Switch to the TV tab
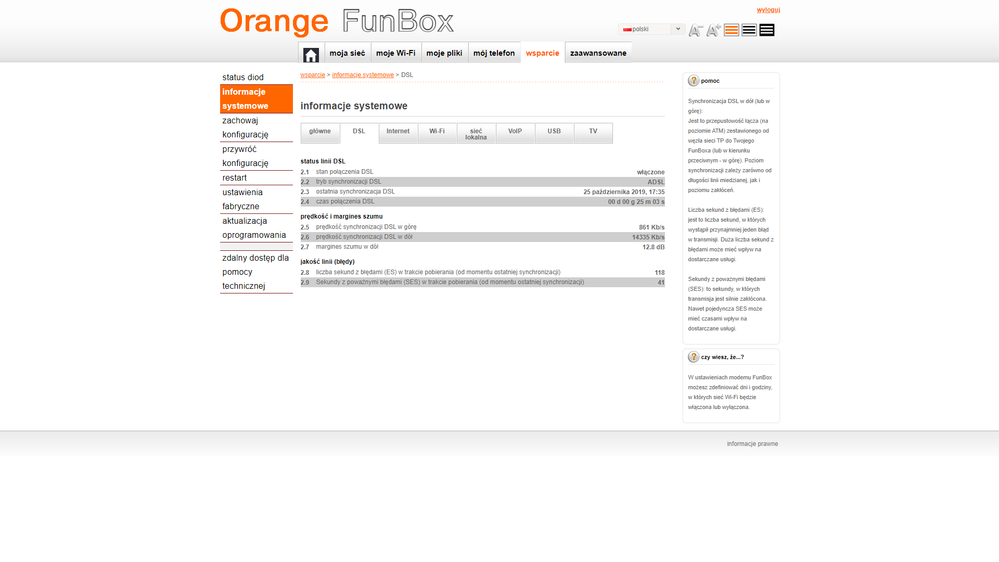The width and height of the screenshot is (999, 562). point(593,133)
